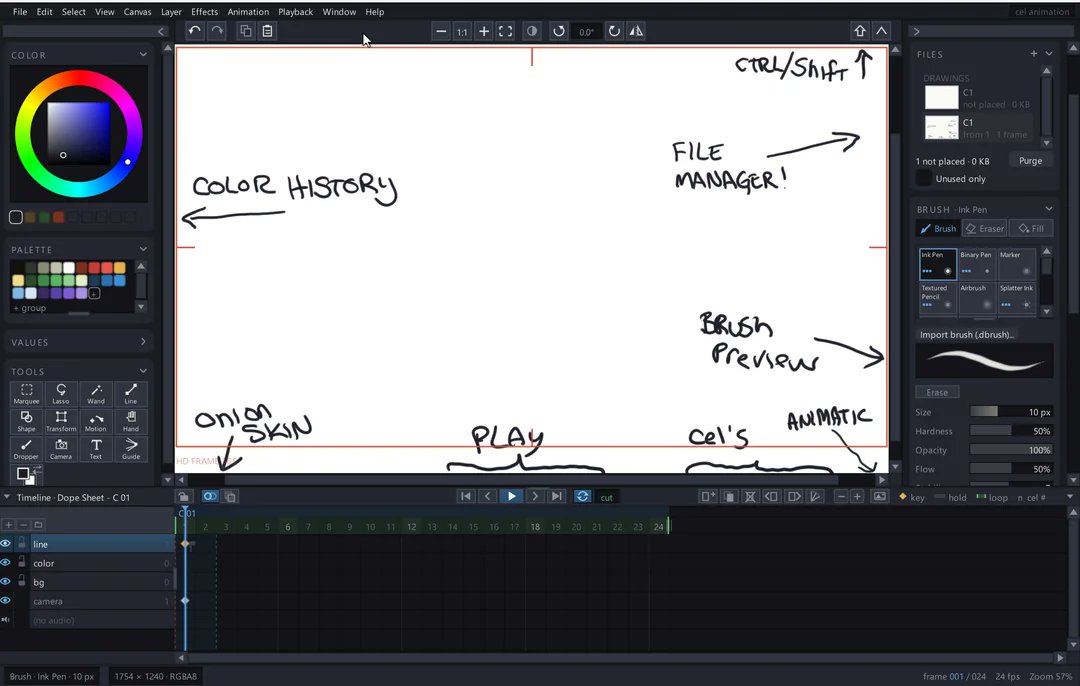Open the File menu

20,12
